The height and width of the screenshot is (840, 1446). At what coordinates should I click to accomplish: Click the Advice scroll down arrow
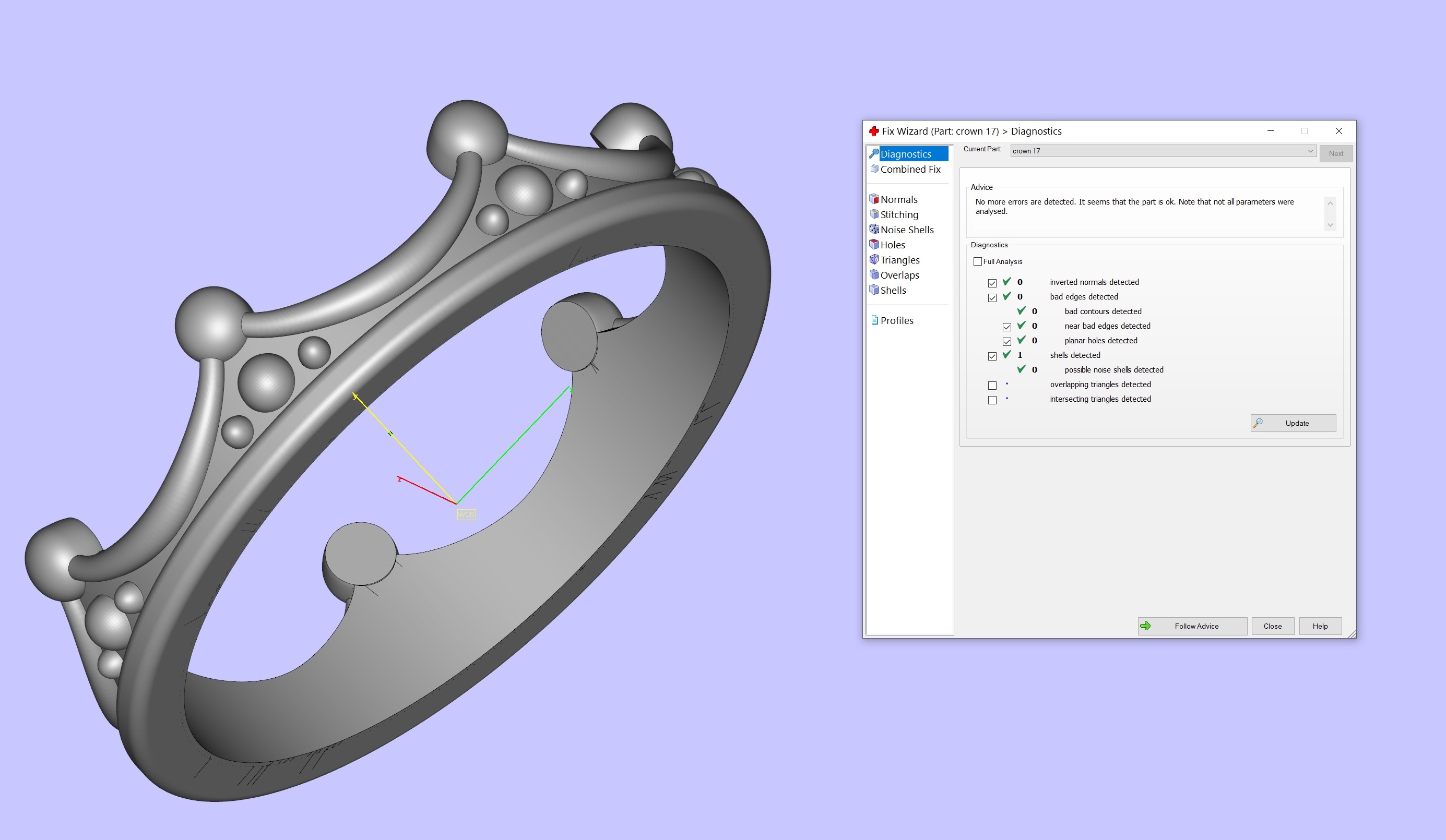pos(1330,225)
